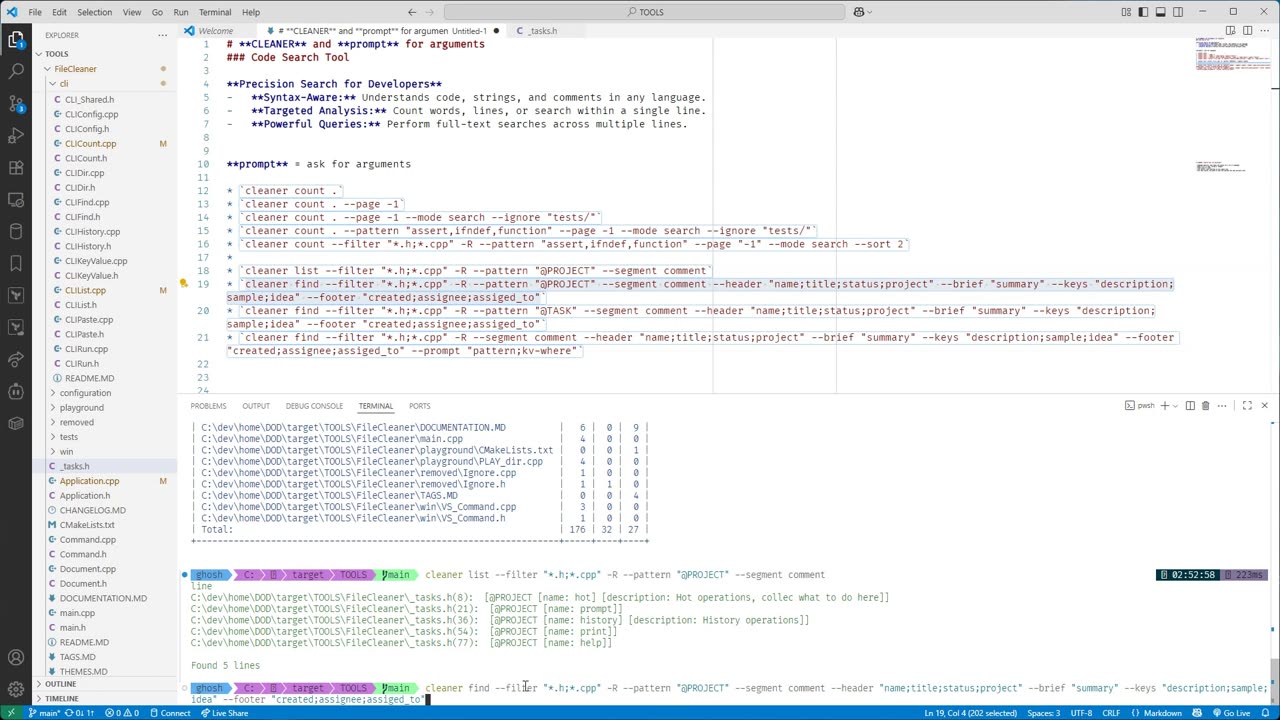Split the editor right
Image resolution: width=1280 pixels, height=720 pixels.
tap(1247, 31)
